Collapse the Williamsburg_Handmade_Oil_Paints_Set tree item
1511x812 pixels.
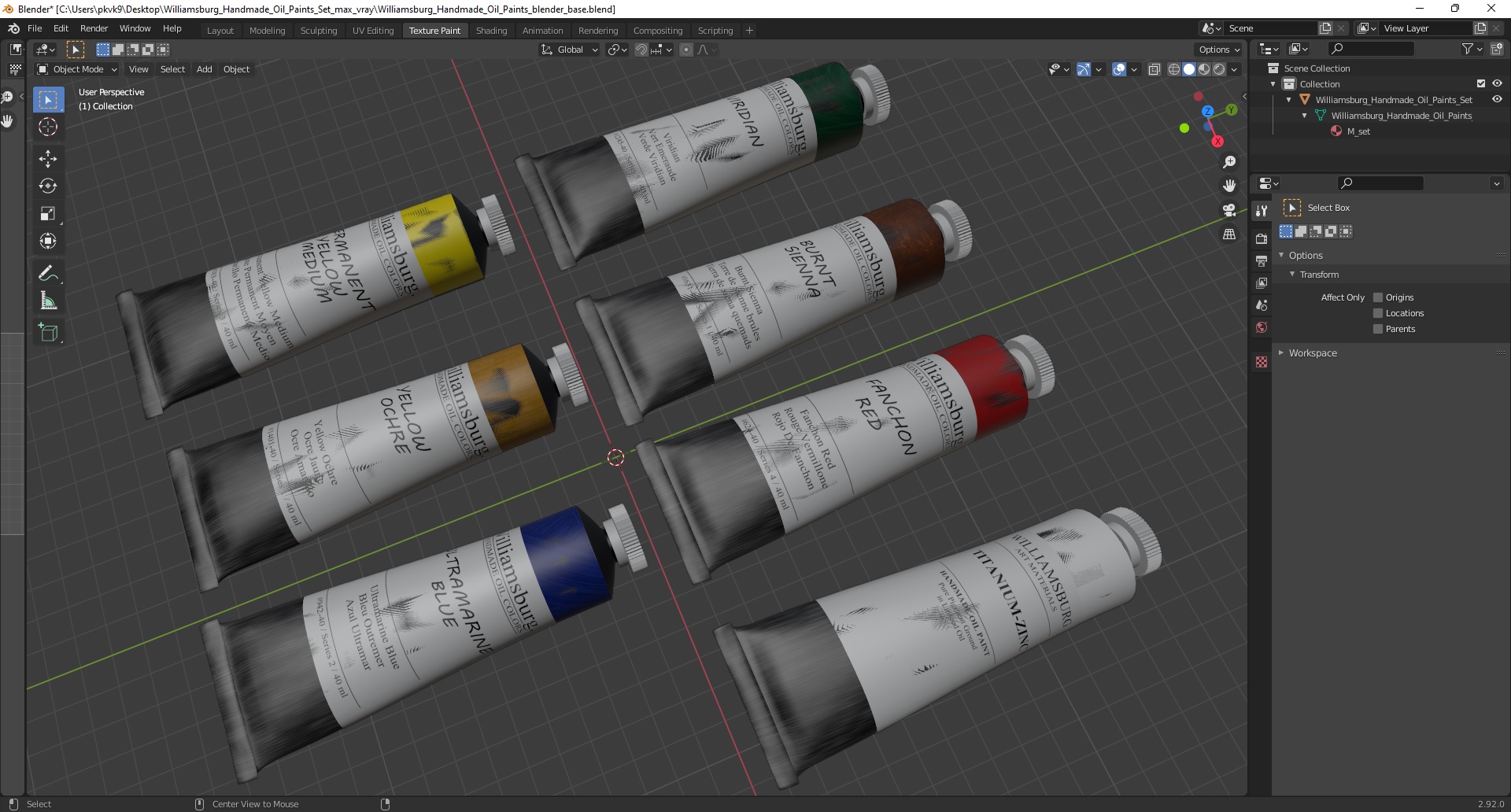(1289, 100)
